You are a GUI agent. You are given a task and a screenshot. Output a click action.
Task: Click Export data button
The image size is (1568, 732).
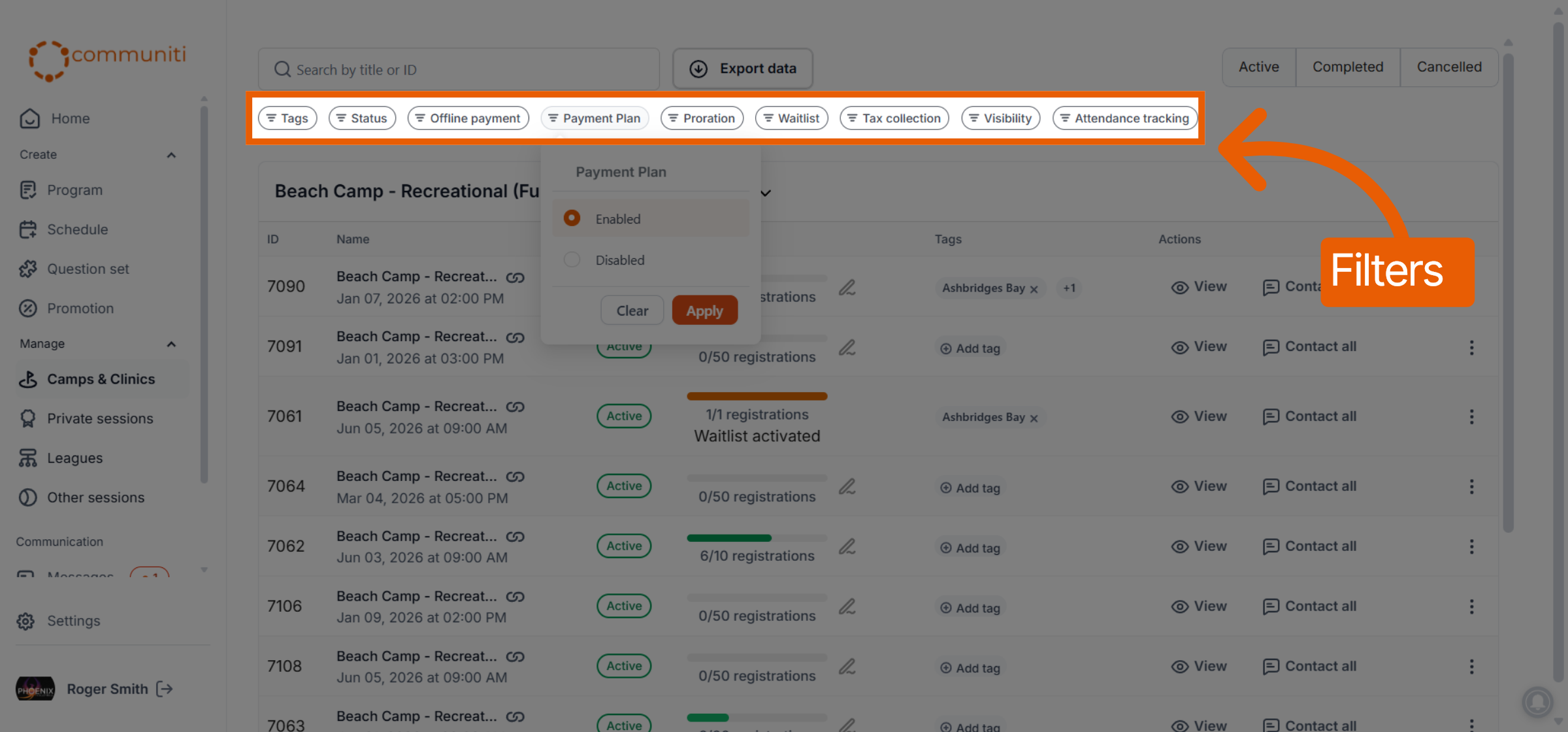[743, 69]
